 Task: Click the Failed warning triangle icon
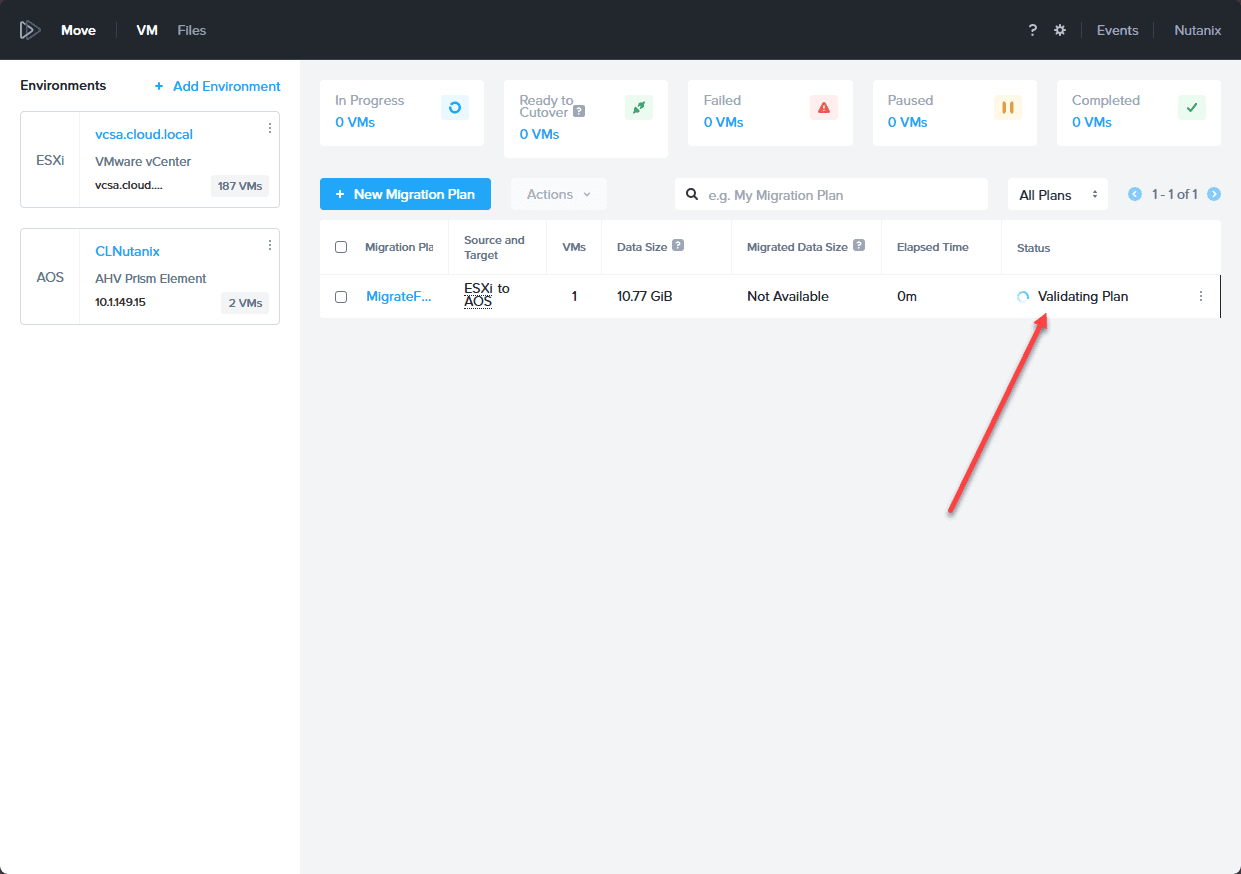click(x=824, y=108)
